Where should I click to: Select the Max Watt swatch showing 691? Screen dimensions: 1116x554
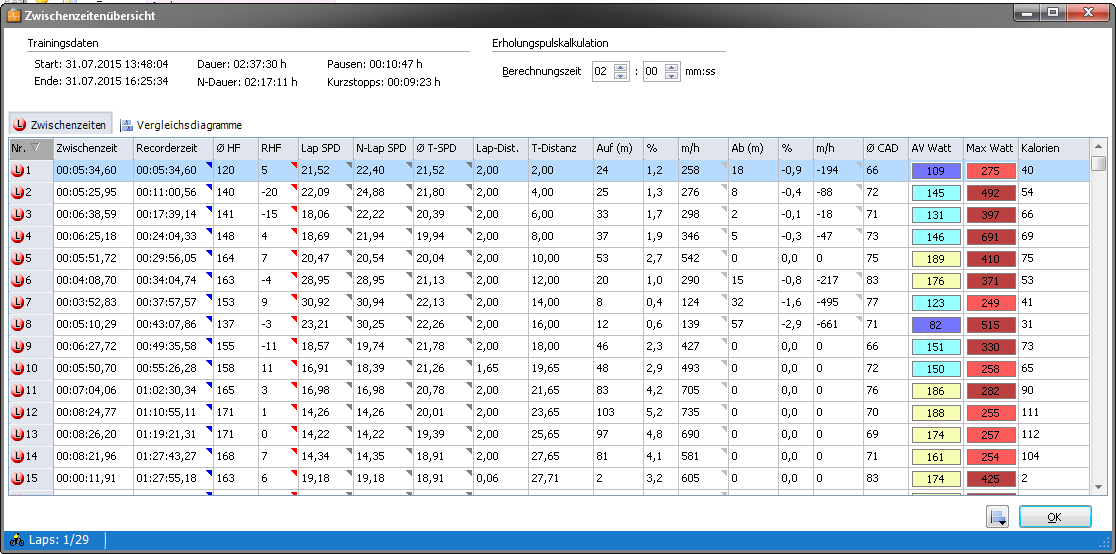tap(991, 237)
